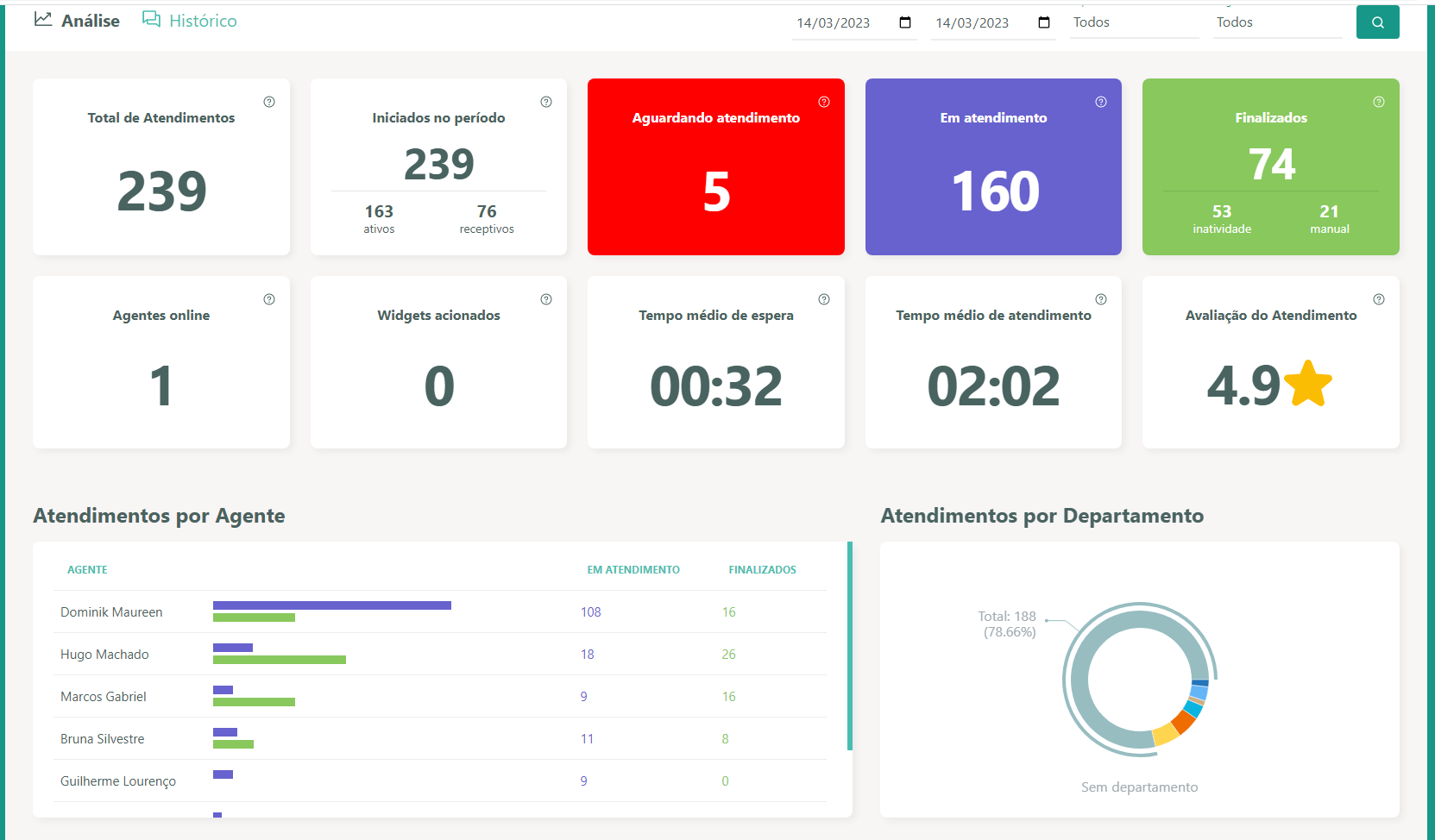
Task: Click help icon on Aguardando atendimento card
Action: pyautogui.click(x=824, y=102)
